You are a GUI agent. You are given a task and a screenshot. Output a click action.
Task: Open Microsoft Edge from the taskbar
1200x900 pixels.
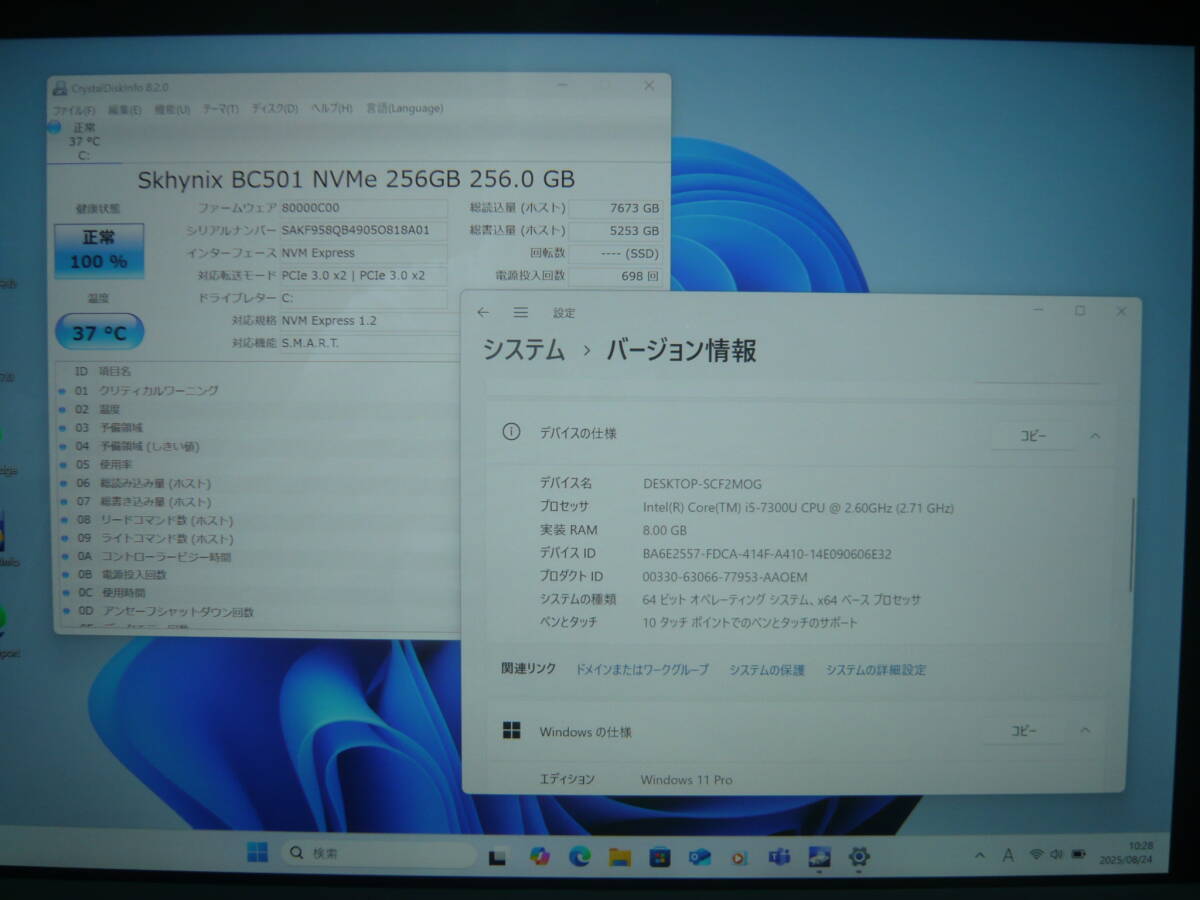tap(580, 856)
